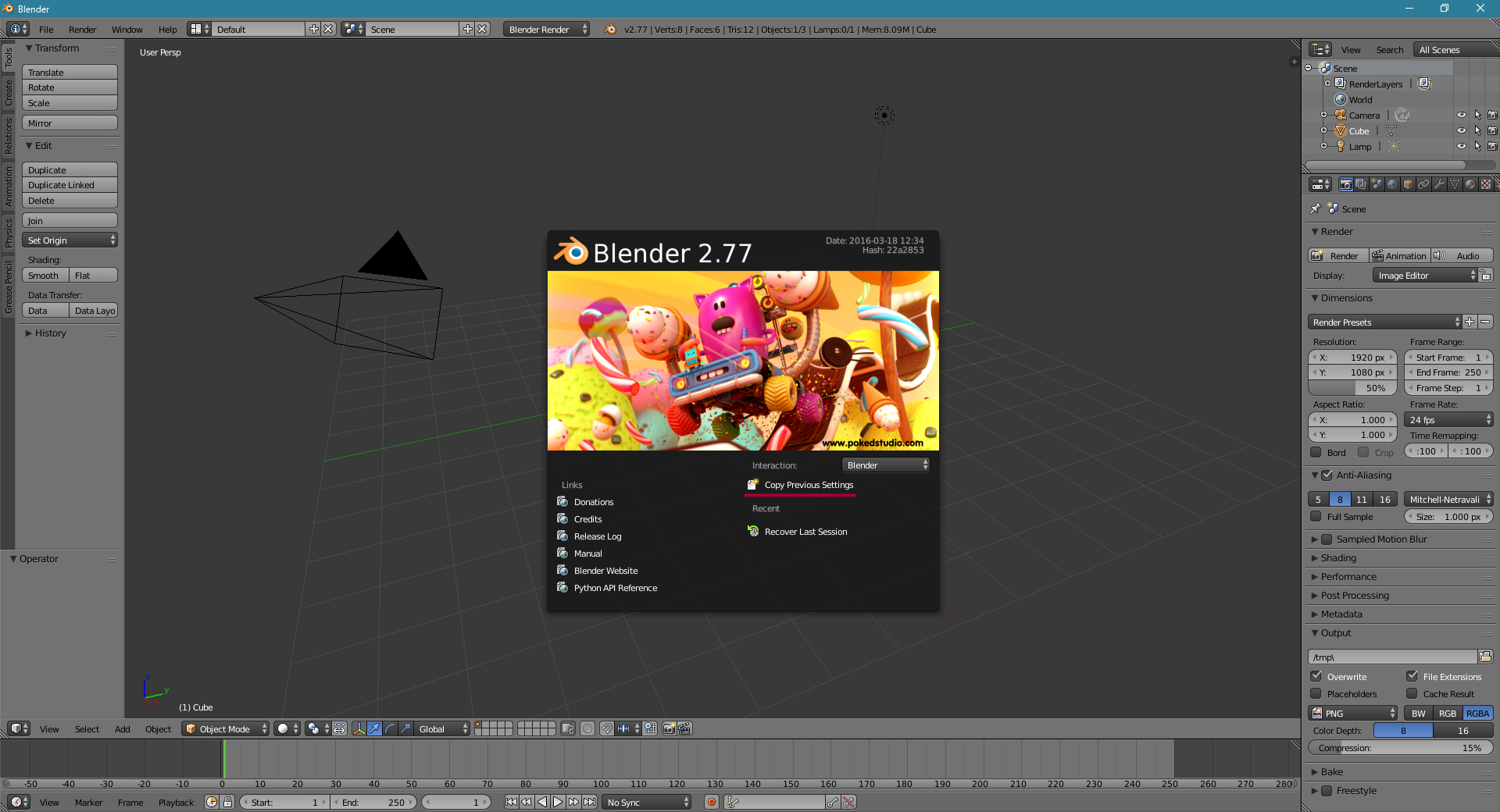The image size is (1500, 812).
Task: Adjust the Compression 15% slider
Action: tap(1400, 747)
